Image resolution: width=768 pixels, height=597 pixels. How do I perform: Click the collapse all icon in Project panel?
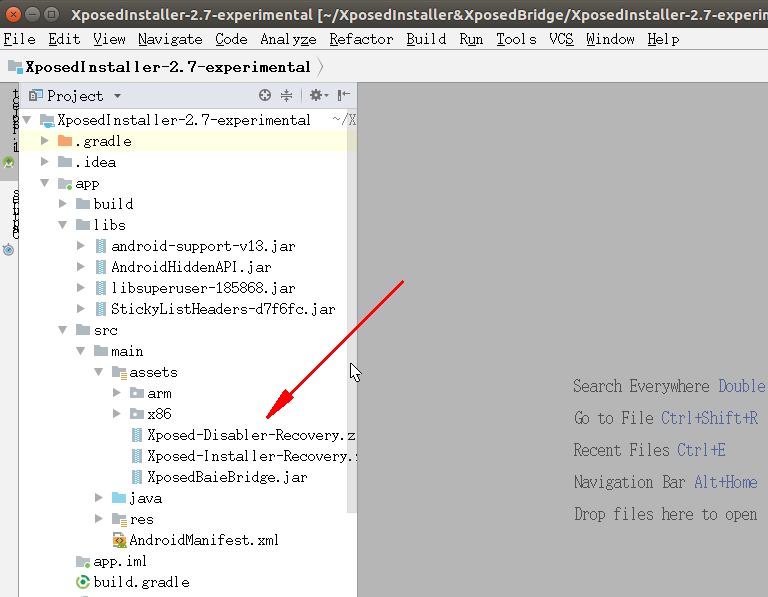point(287,95)
